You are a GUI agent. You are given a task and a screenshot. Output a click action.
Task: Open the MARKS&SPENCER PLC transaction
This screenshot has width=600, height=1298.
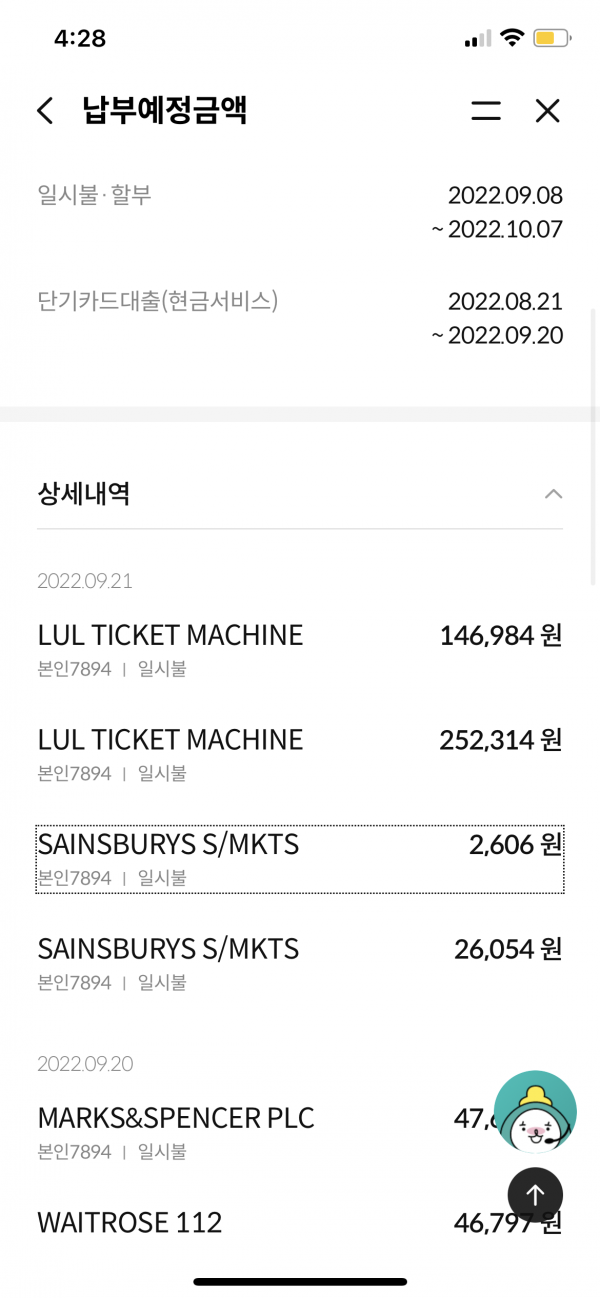click(x=300, y=1132)
